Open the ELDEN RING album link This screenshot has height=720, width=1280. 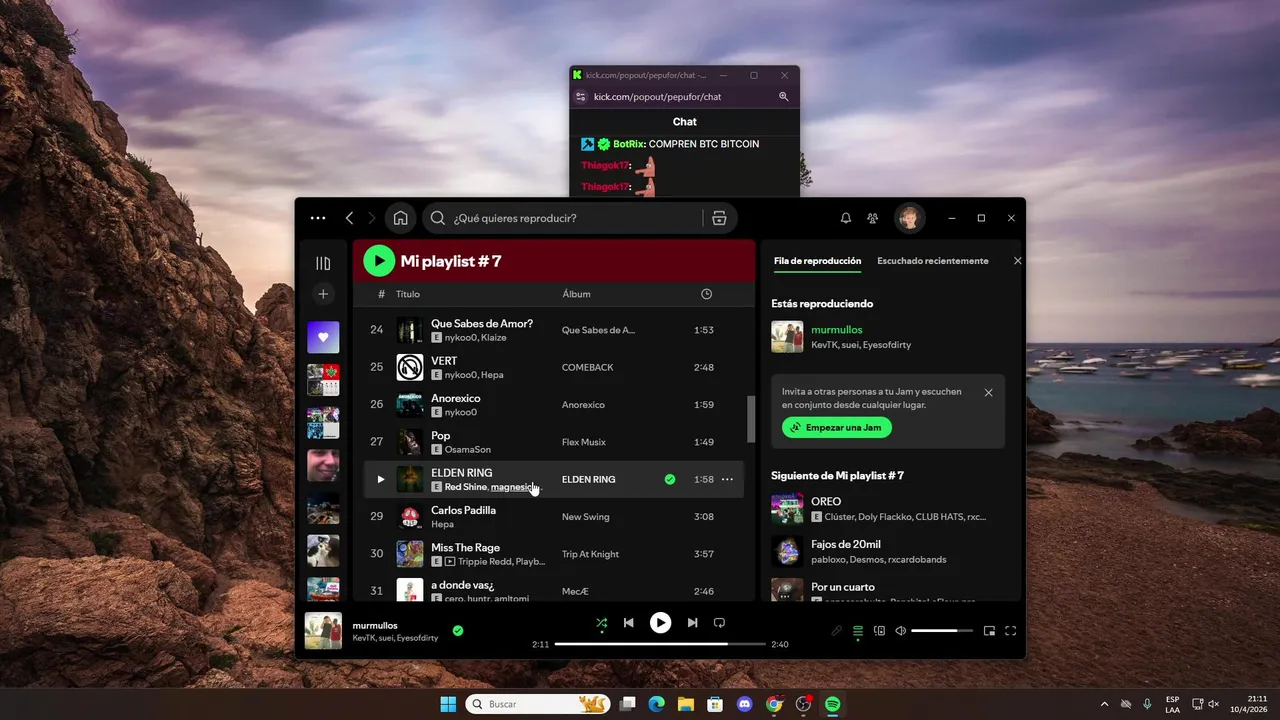tap(589, 479)
